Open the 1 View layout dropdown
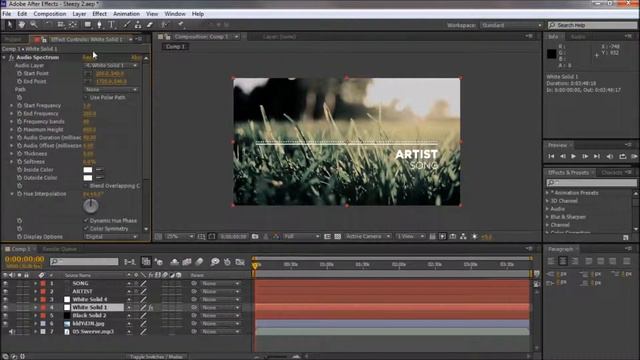 point(410,236)
